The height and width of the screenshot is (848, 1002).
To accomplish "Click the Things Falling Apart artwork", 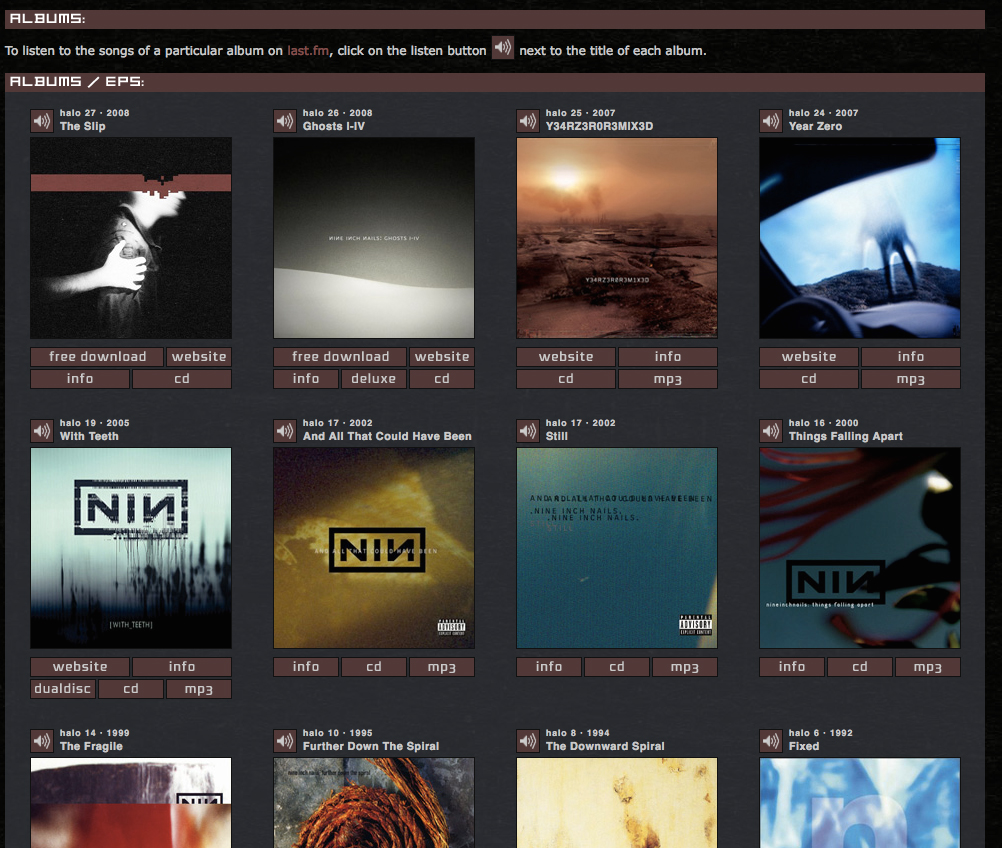I will coord(859,548).
